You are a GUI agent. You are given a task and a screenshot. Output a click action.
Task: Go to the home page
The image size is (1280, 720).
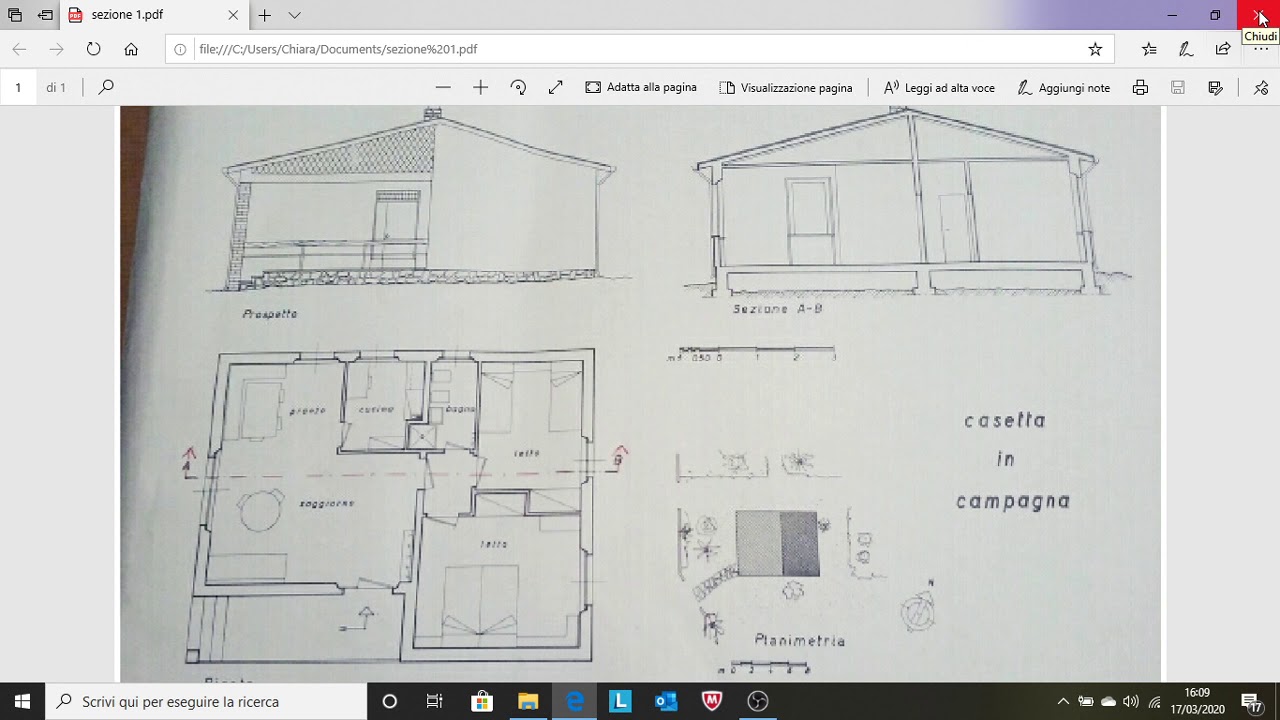(131, 49)
